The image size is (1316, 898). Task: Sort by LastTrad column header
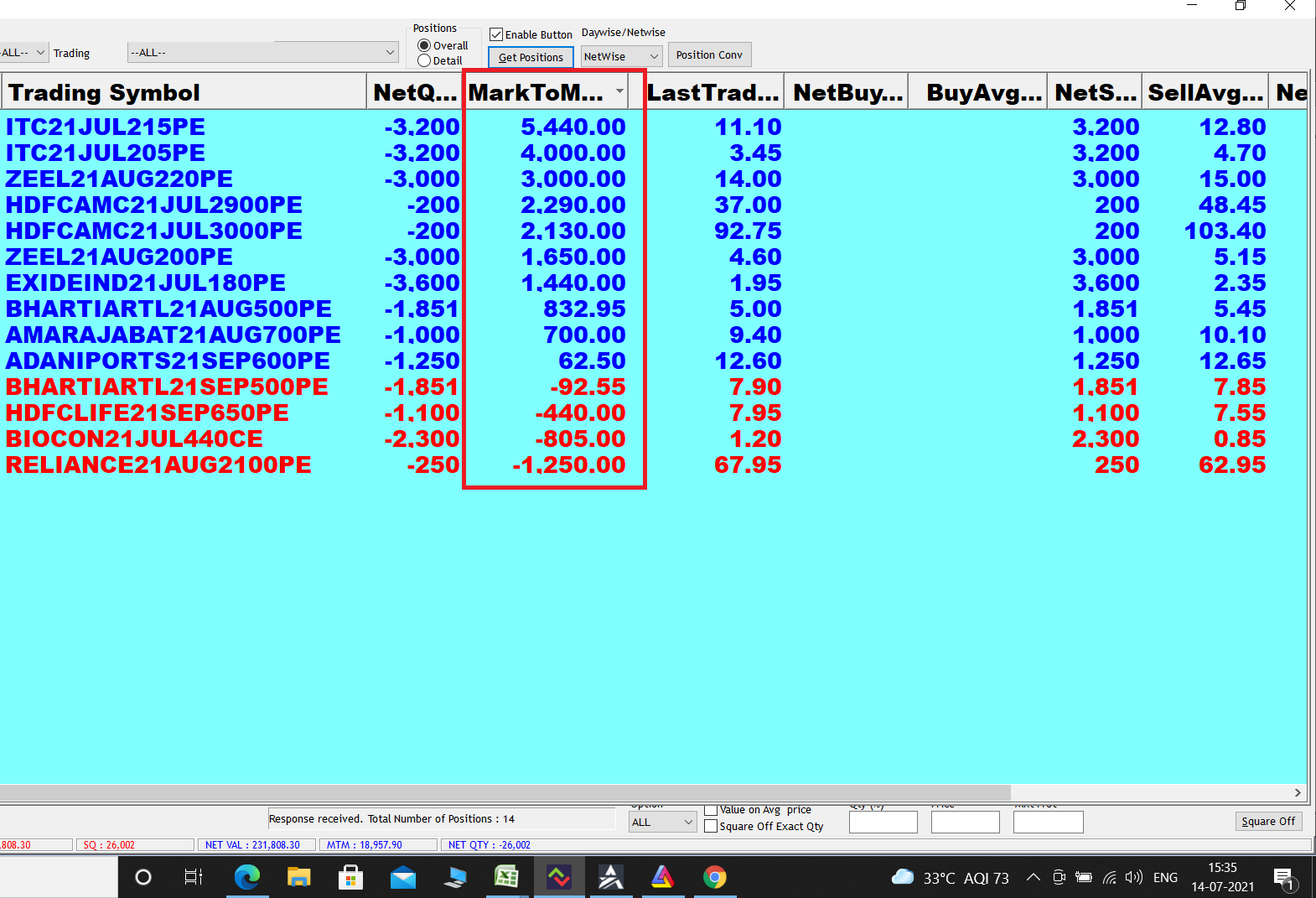[714, 91]
